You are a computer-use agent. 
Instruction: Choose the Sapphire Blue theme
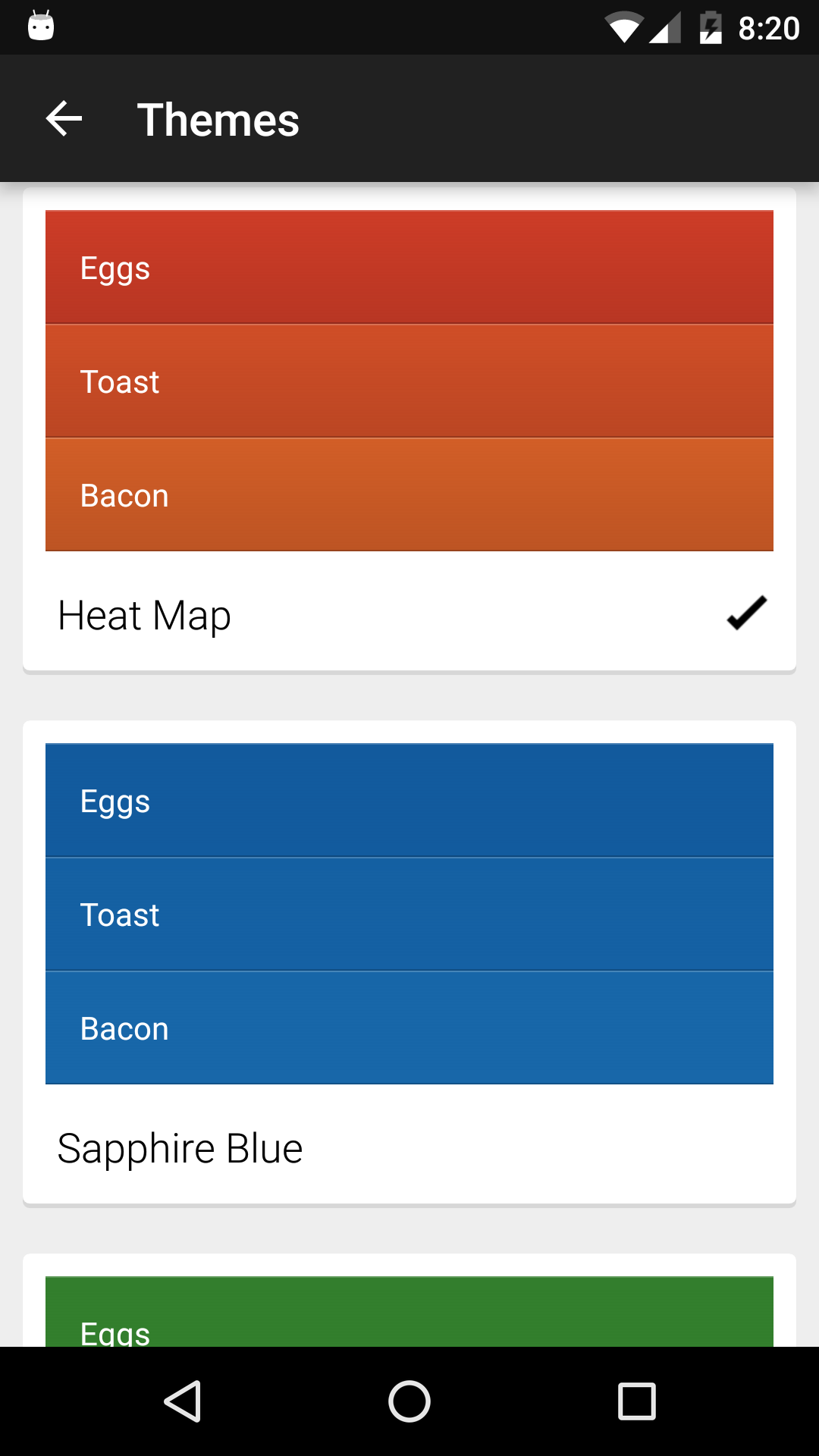pyautogui.click(x=180, y=1148)
